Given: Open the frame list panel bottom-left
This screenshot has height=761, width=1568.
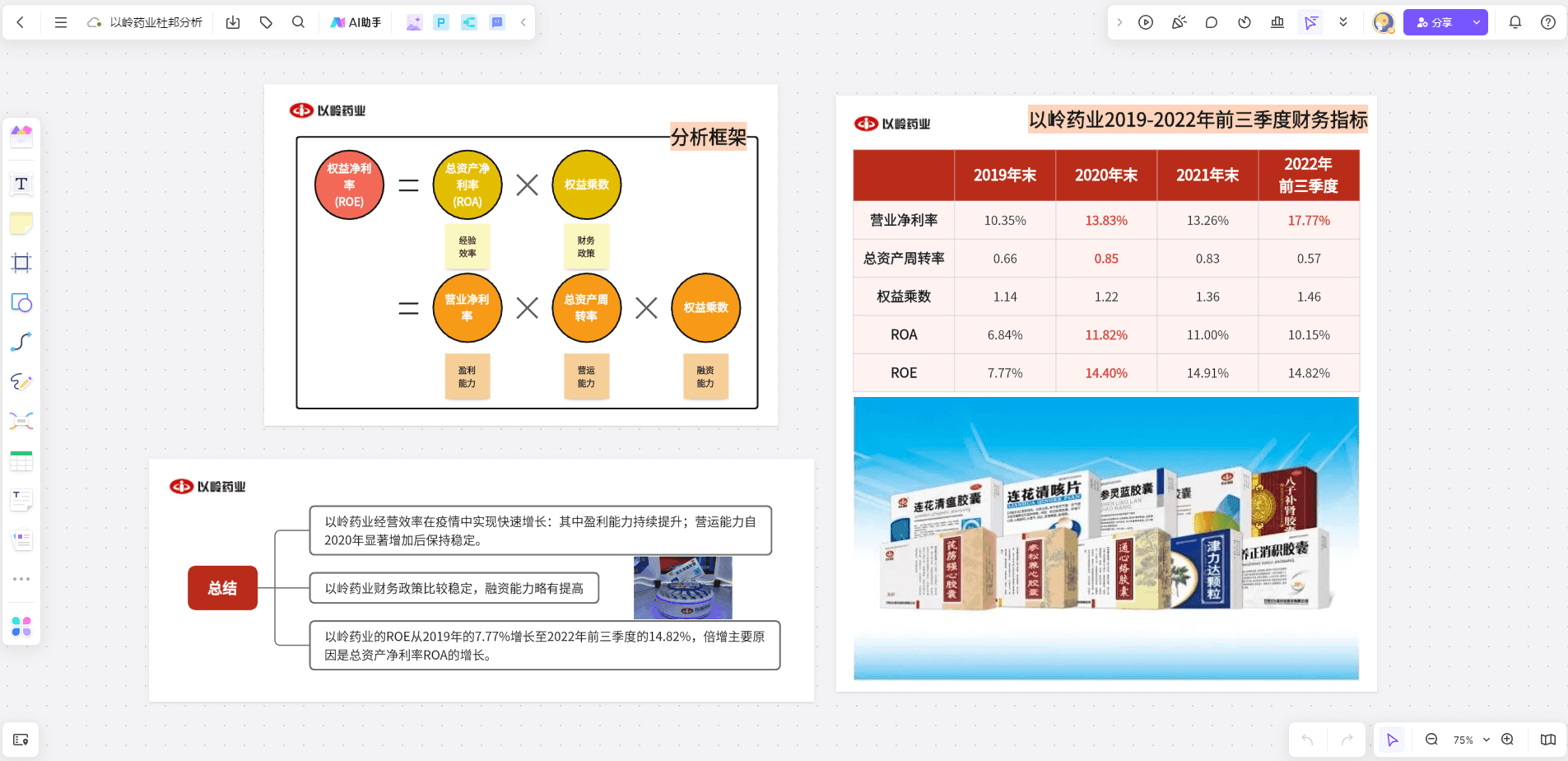Looking at the screenshot, I should coord(21,740).
